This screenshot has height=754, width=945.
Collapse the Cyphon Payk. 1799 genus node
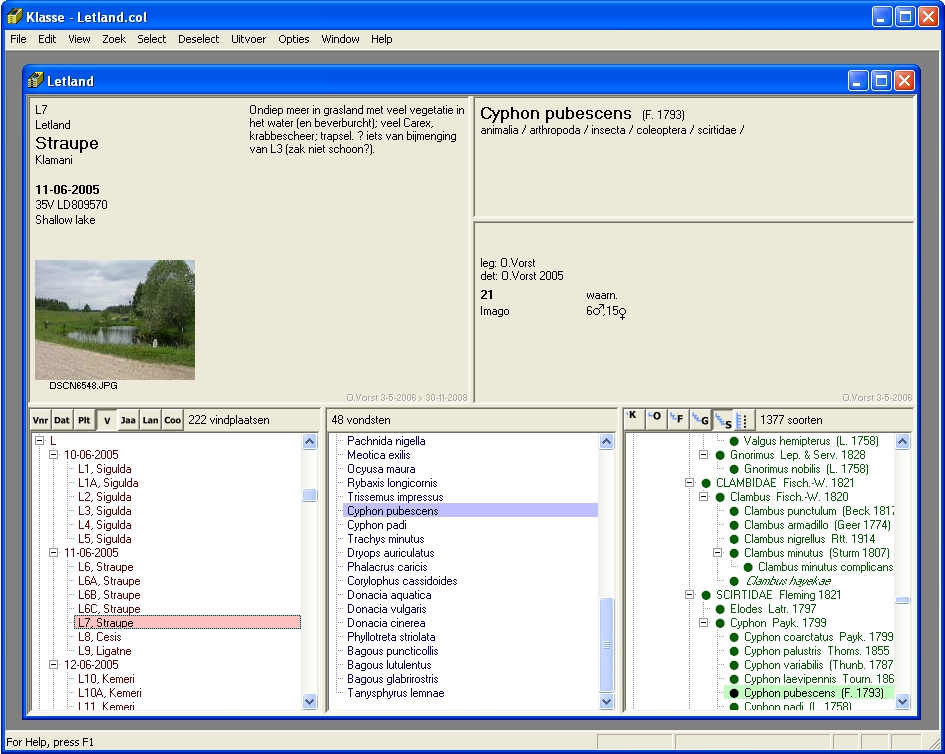704,623
